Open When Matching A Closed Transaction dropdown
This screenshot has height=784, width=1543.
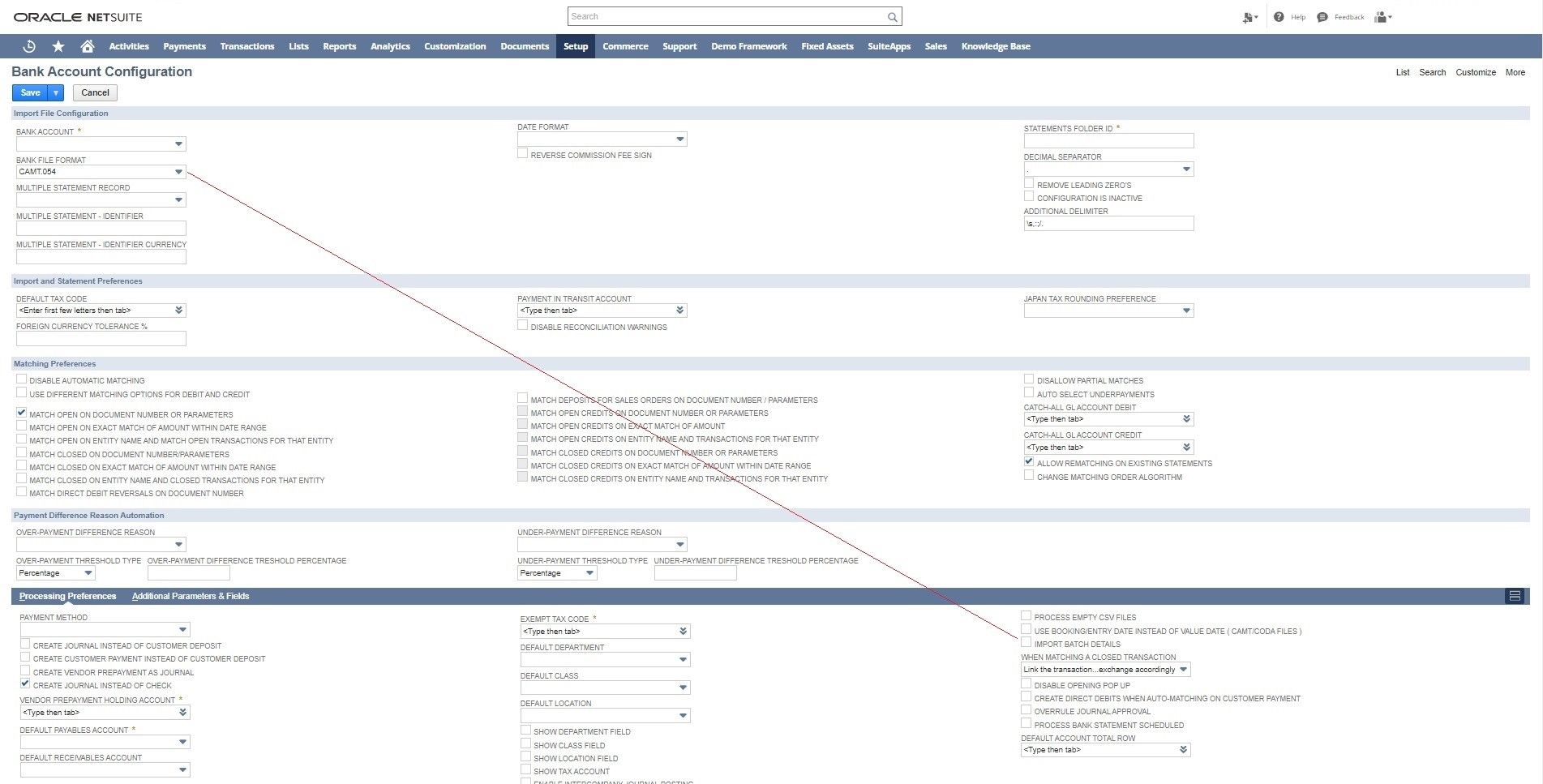click(1184, 670)
